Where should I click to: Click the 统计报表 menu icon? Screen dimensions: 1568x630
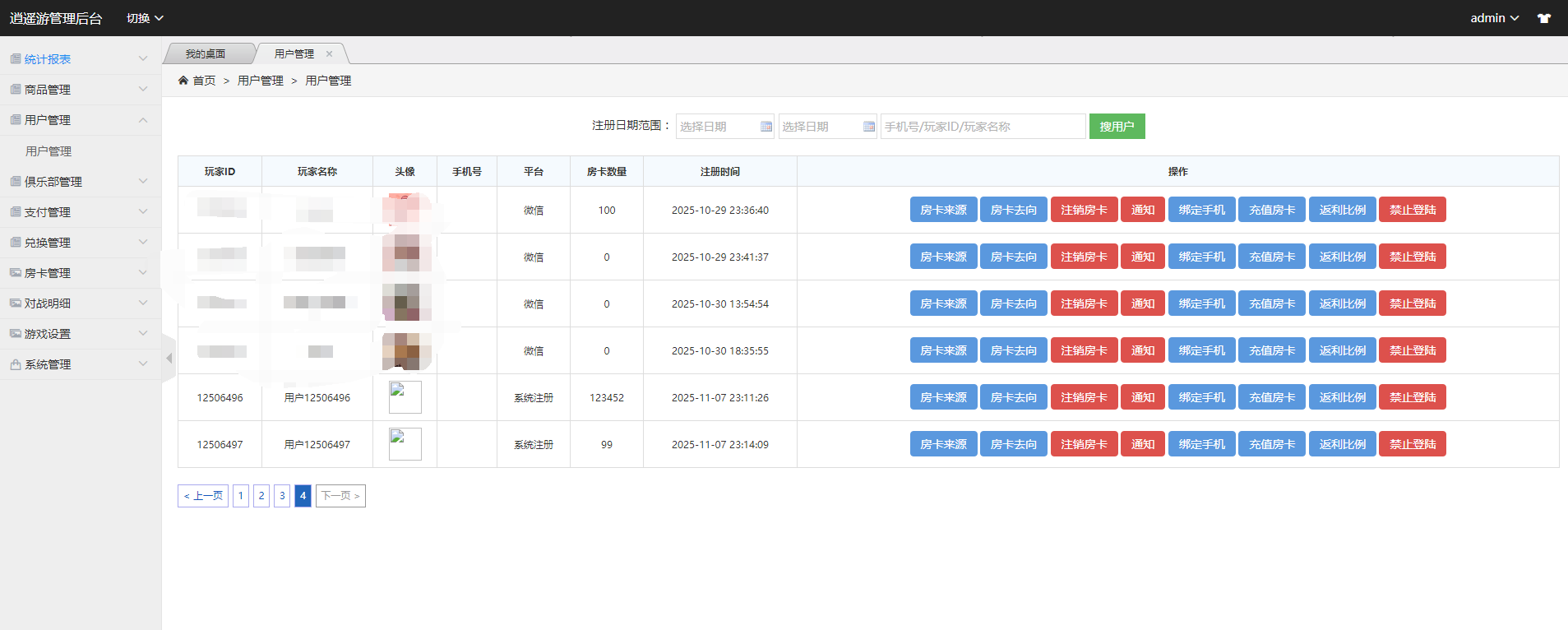pyautogui.click(x=16, y=59)
